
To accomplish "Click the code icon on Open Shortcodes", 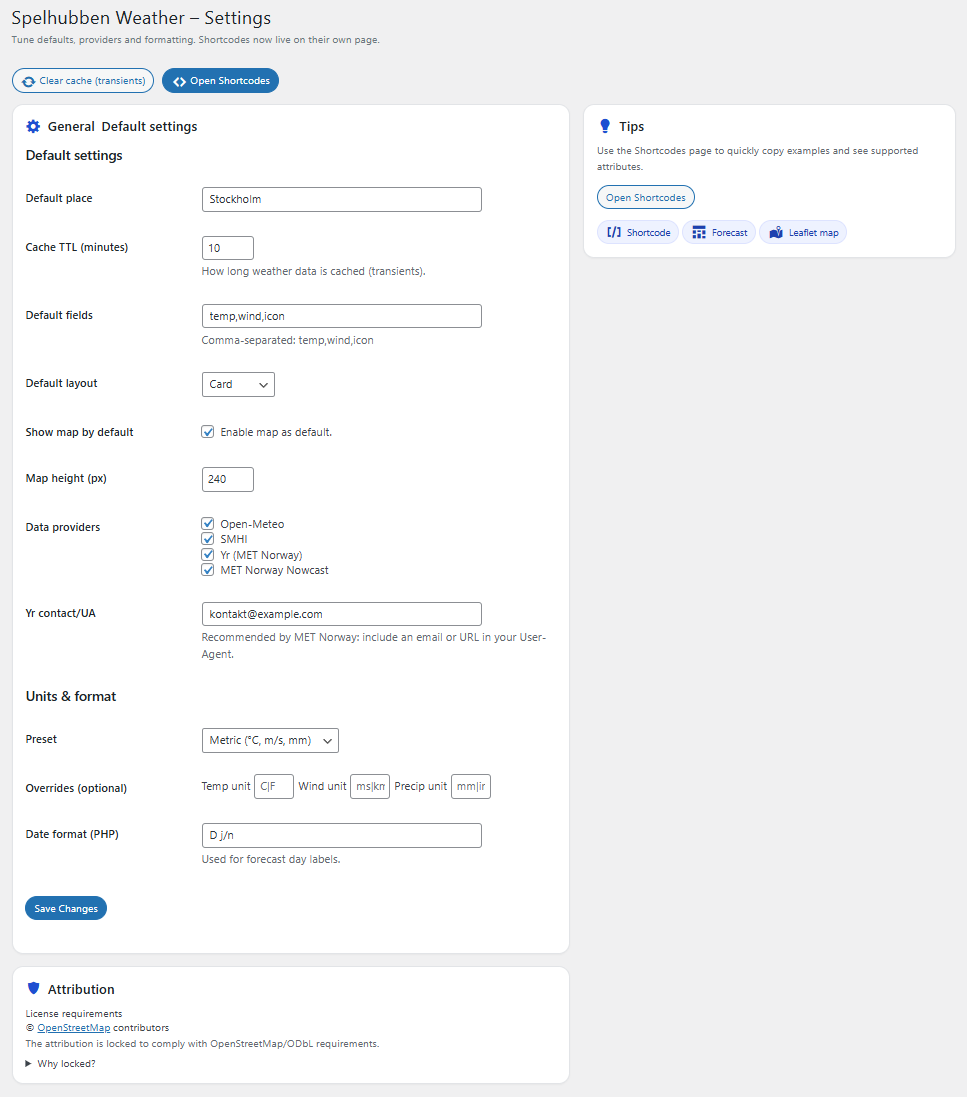I will pyautogui.click(x=178, y=81).
